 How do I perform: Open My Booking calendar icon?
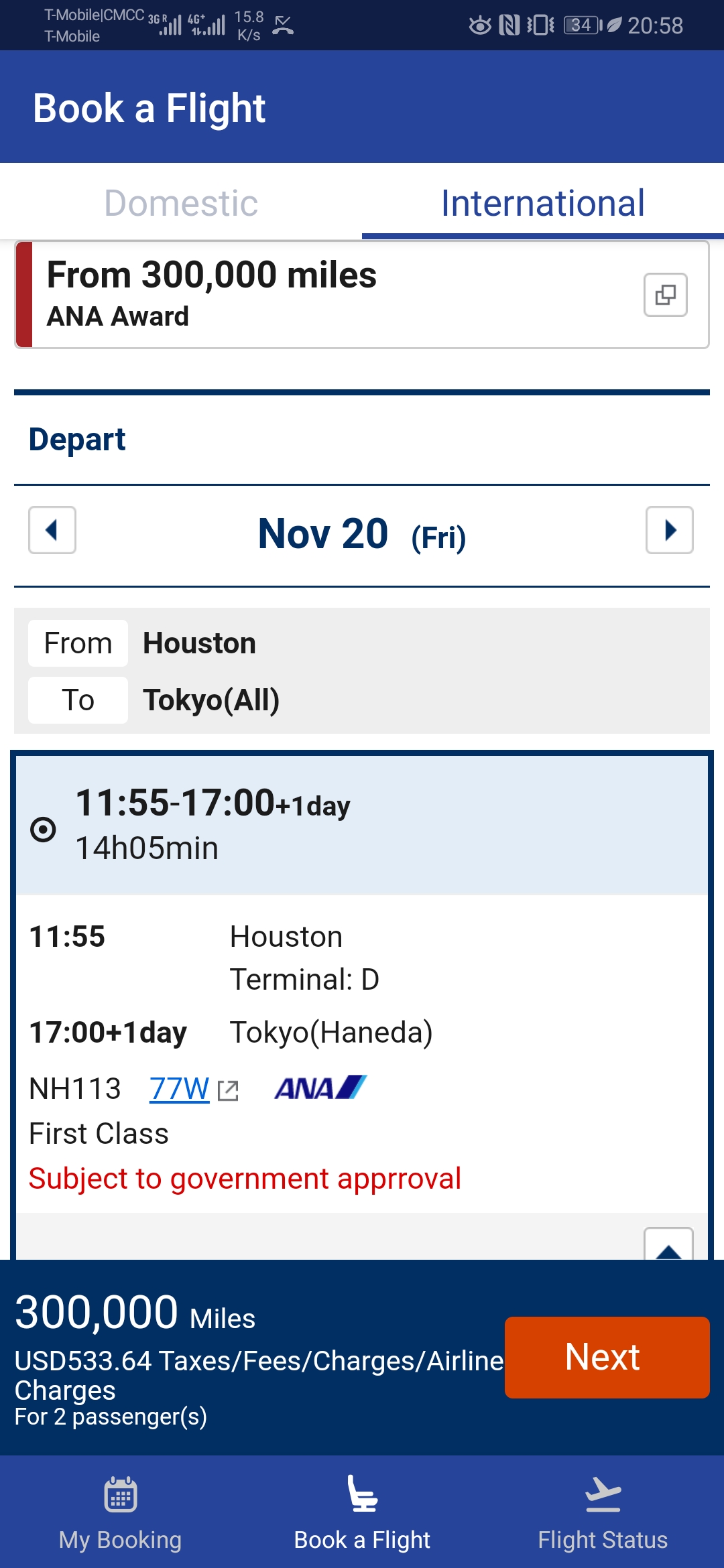(121, 1494)
